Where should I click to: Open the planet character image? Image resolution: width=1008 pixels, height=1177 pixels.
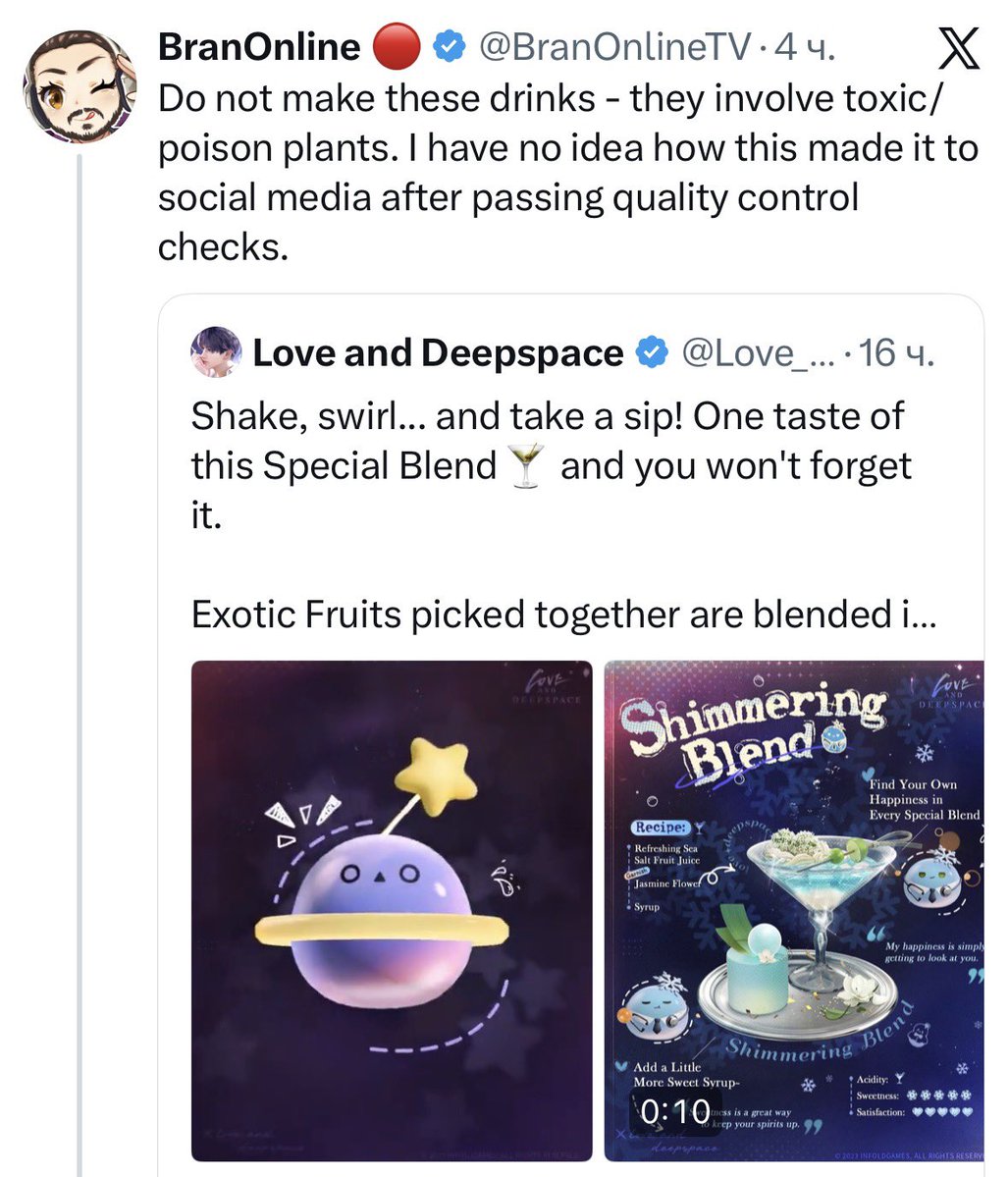392,911
